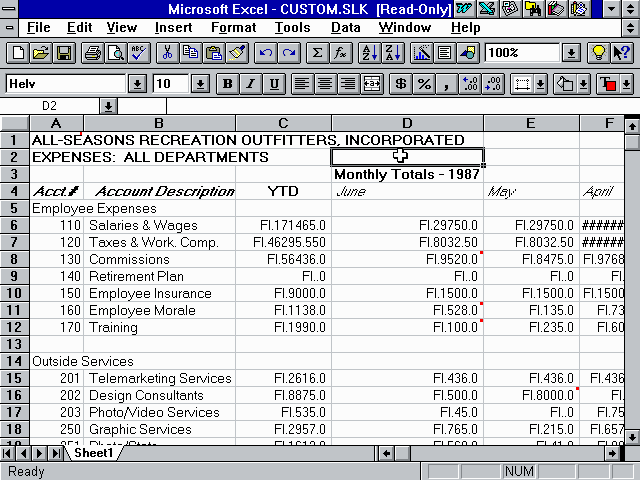
Task: Select the Sheet1 tab
Action: (92, 453)
